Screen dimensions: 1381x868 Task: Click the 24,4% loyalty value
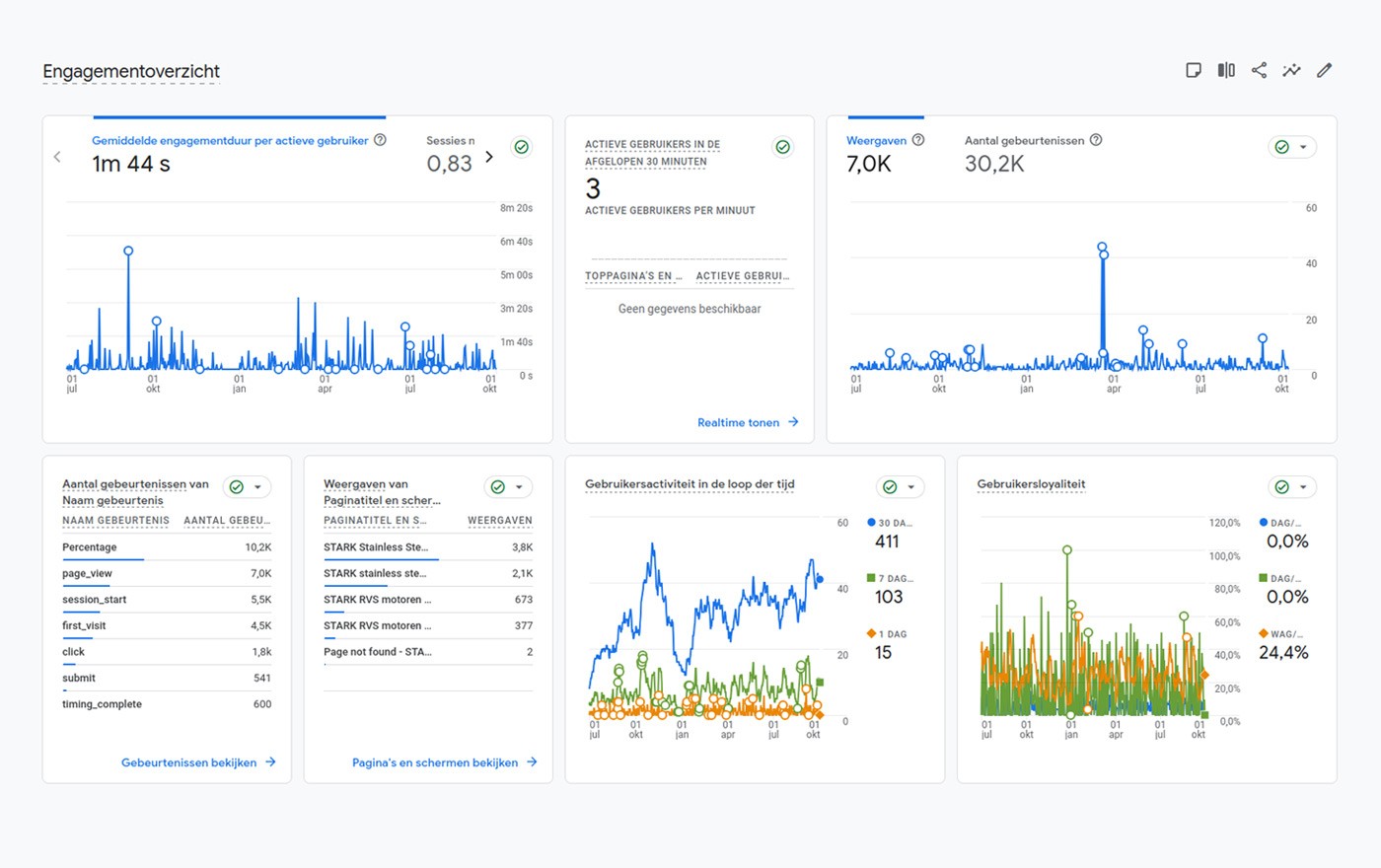click(1283, 653)
